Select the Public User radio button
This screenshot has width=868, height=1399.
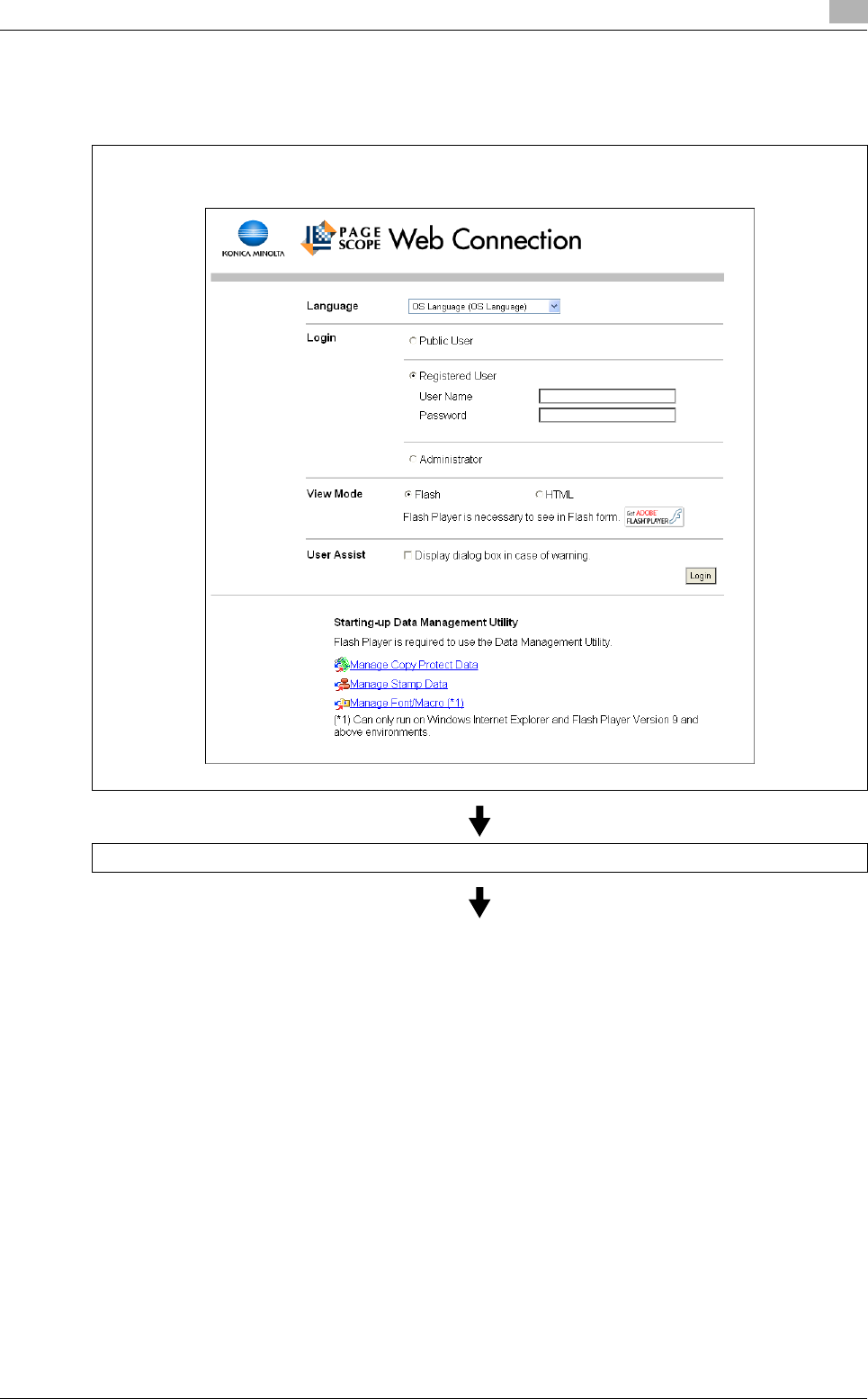[413, 341]
